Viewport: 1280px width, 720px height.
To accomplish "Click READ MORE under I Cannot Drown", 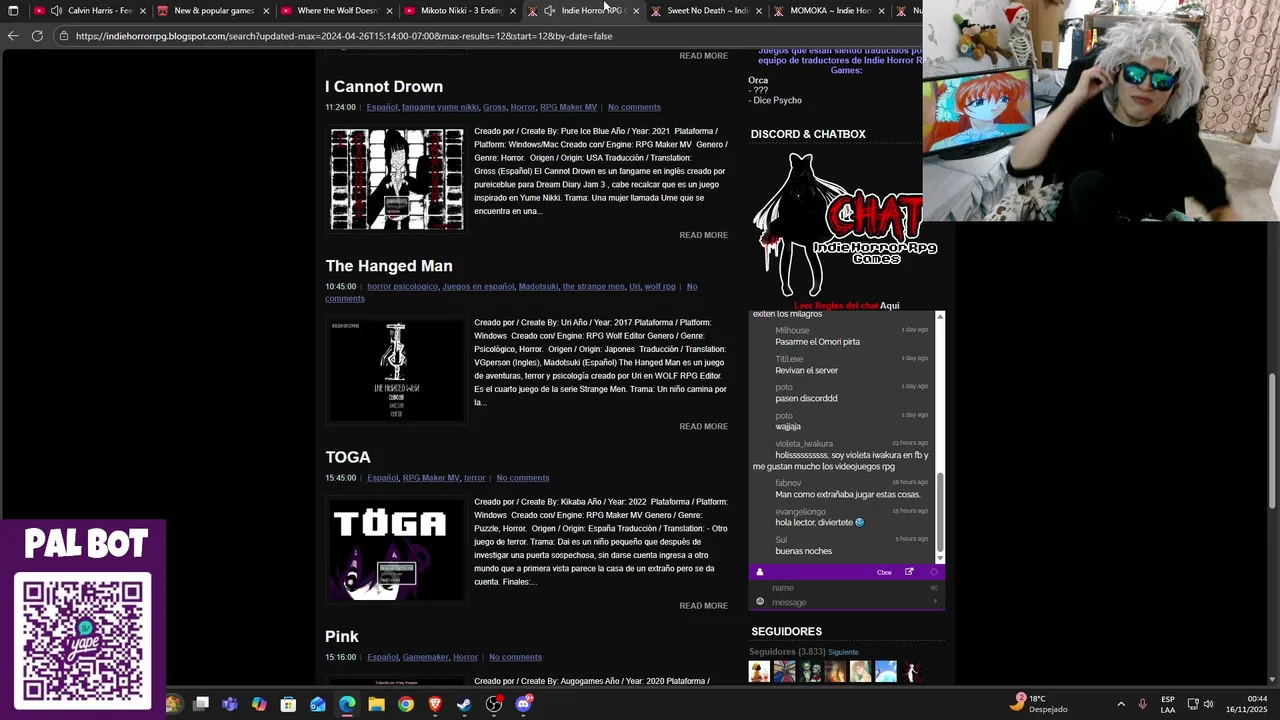I will 704,235.
